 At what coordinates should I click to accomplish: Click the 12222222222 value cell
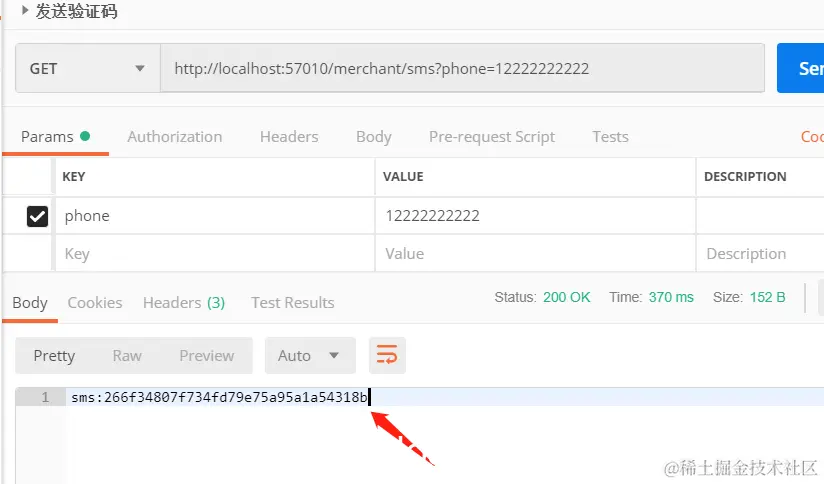pyautogui.click(x=535, y=216)
